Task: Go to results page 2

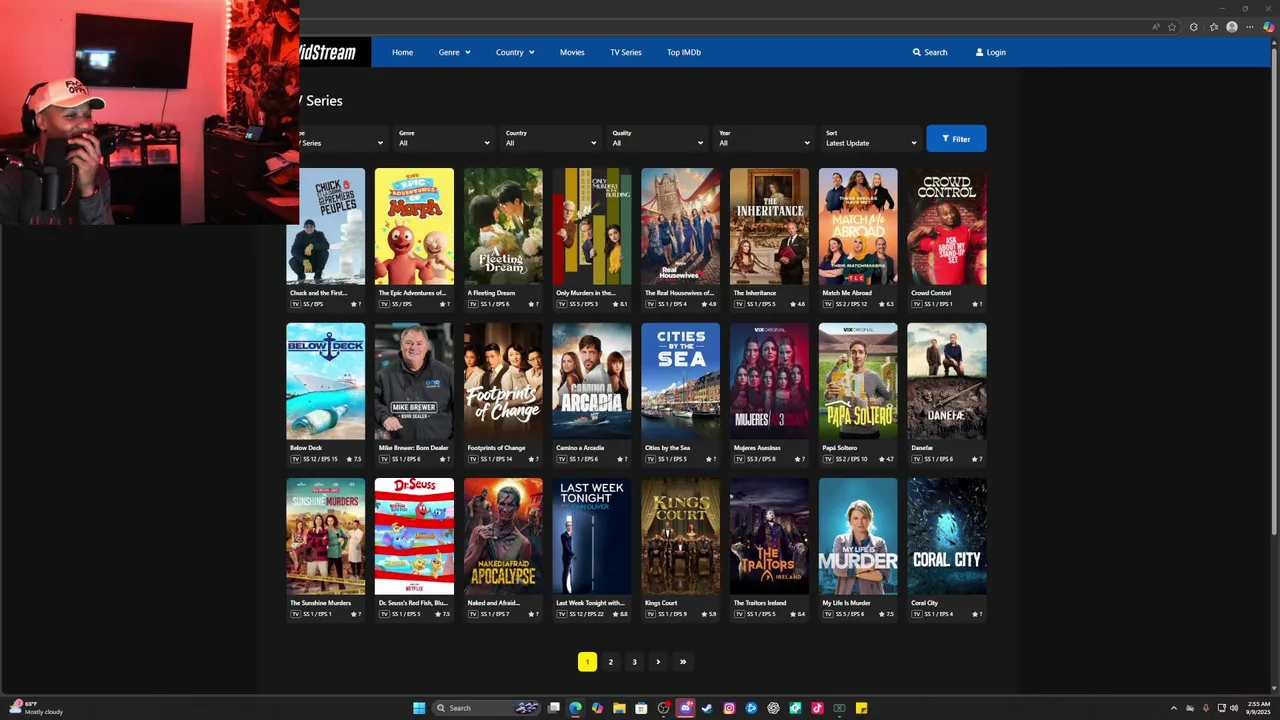Action: (610, 661)
